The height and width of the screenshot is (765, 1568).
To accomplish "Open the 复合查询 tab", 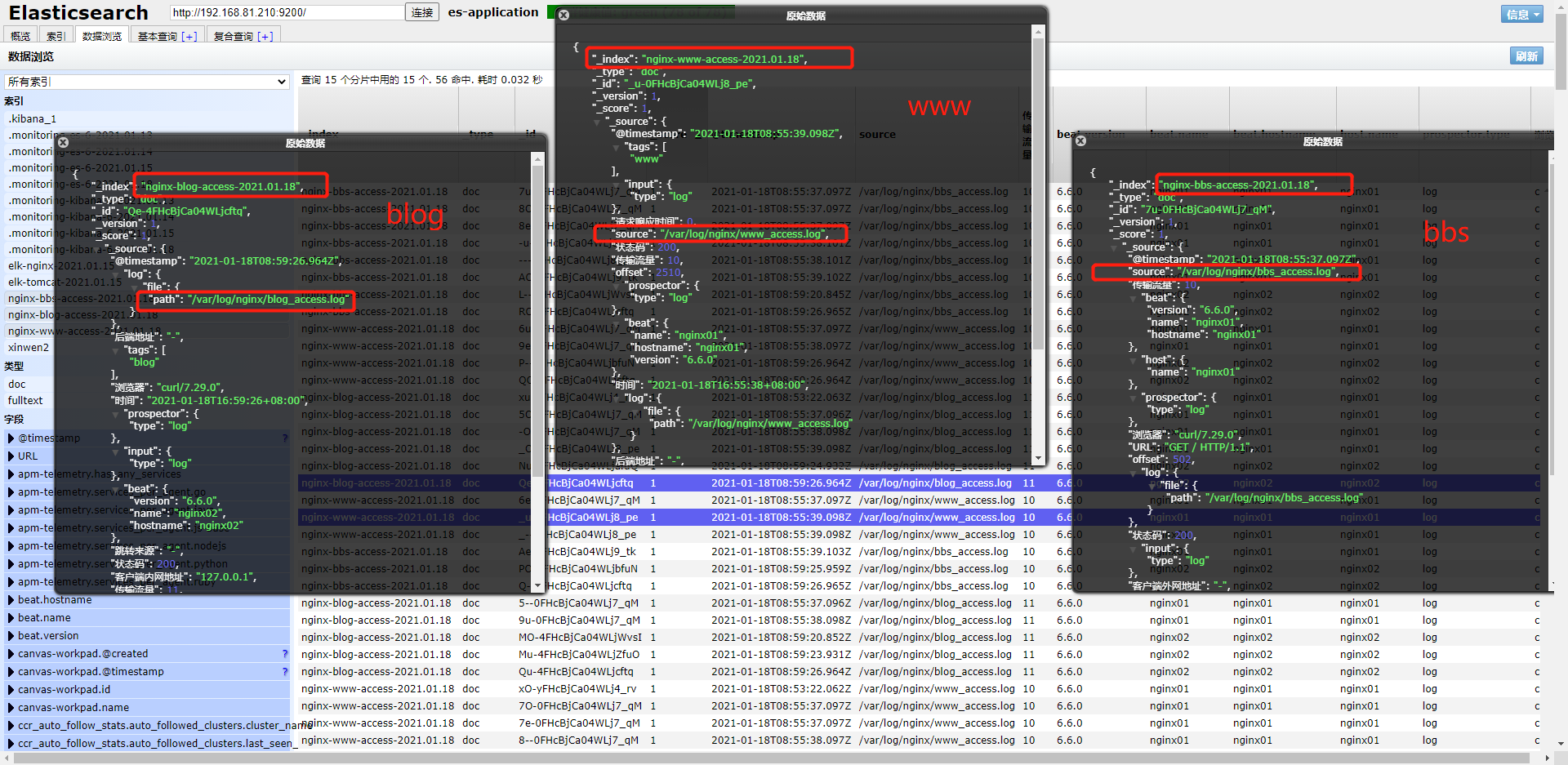I will pyautogui.click(x=243, y=36).
